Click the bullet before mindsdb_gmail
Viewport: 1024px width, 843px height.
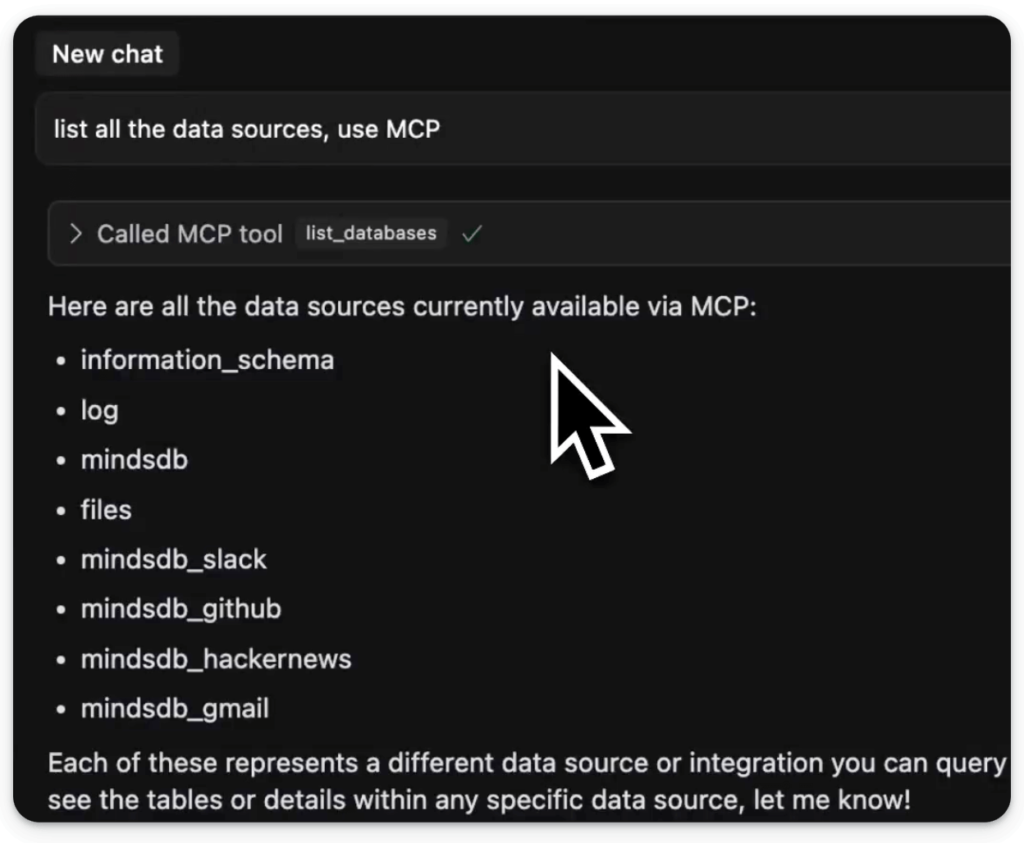click(x=61, y=710)
